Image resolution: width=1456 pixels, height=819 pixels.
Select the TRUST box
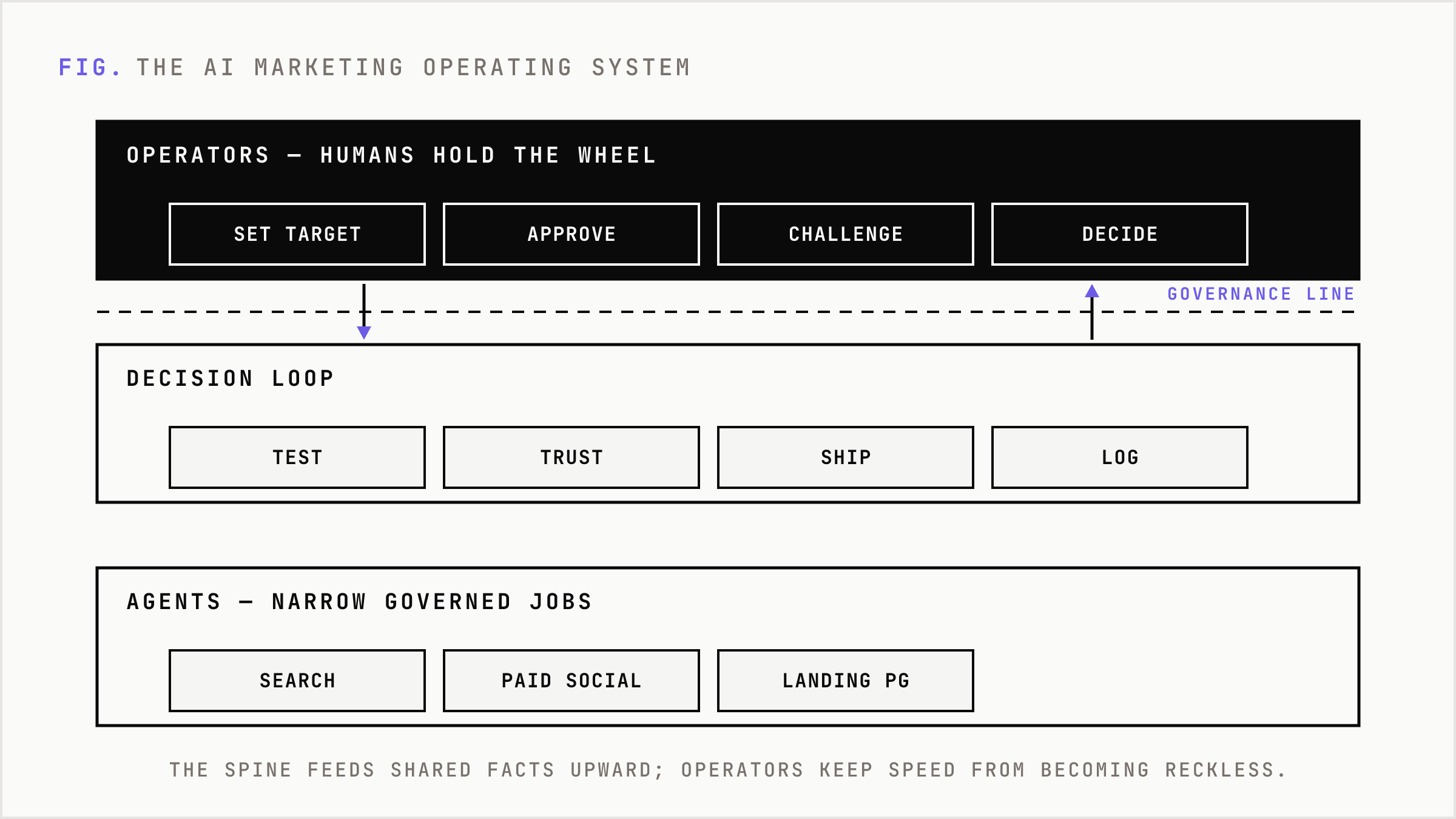[571, 457]
